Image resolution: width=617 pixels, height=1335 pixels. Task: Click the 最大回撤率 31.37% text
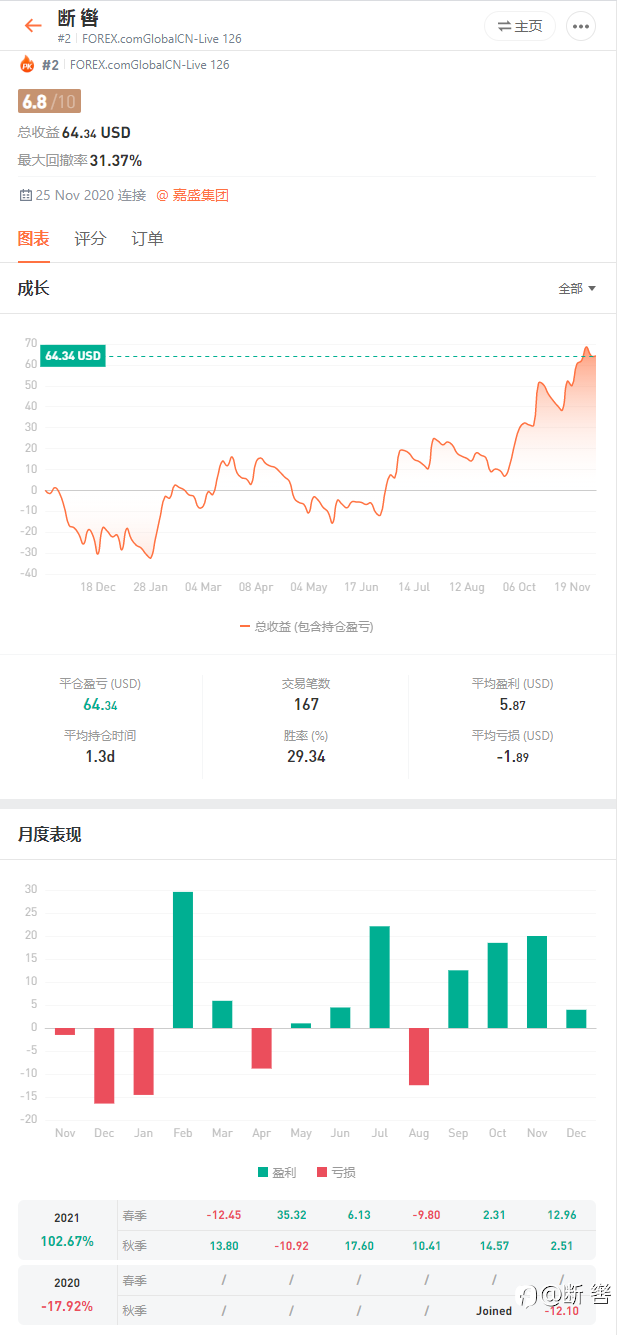80,160
